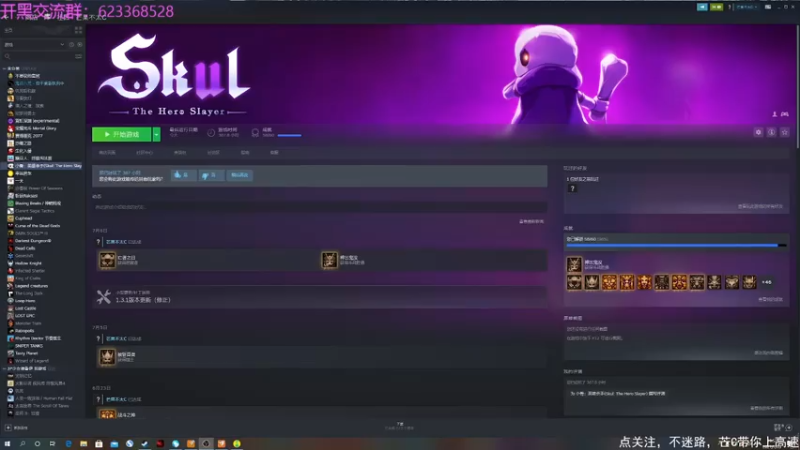800x450 pixels.
Task: Open the library filter options icon
Action: tap(79, 56)
